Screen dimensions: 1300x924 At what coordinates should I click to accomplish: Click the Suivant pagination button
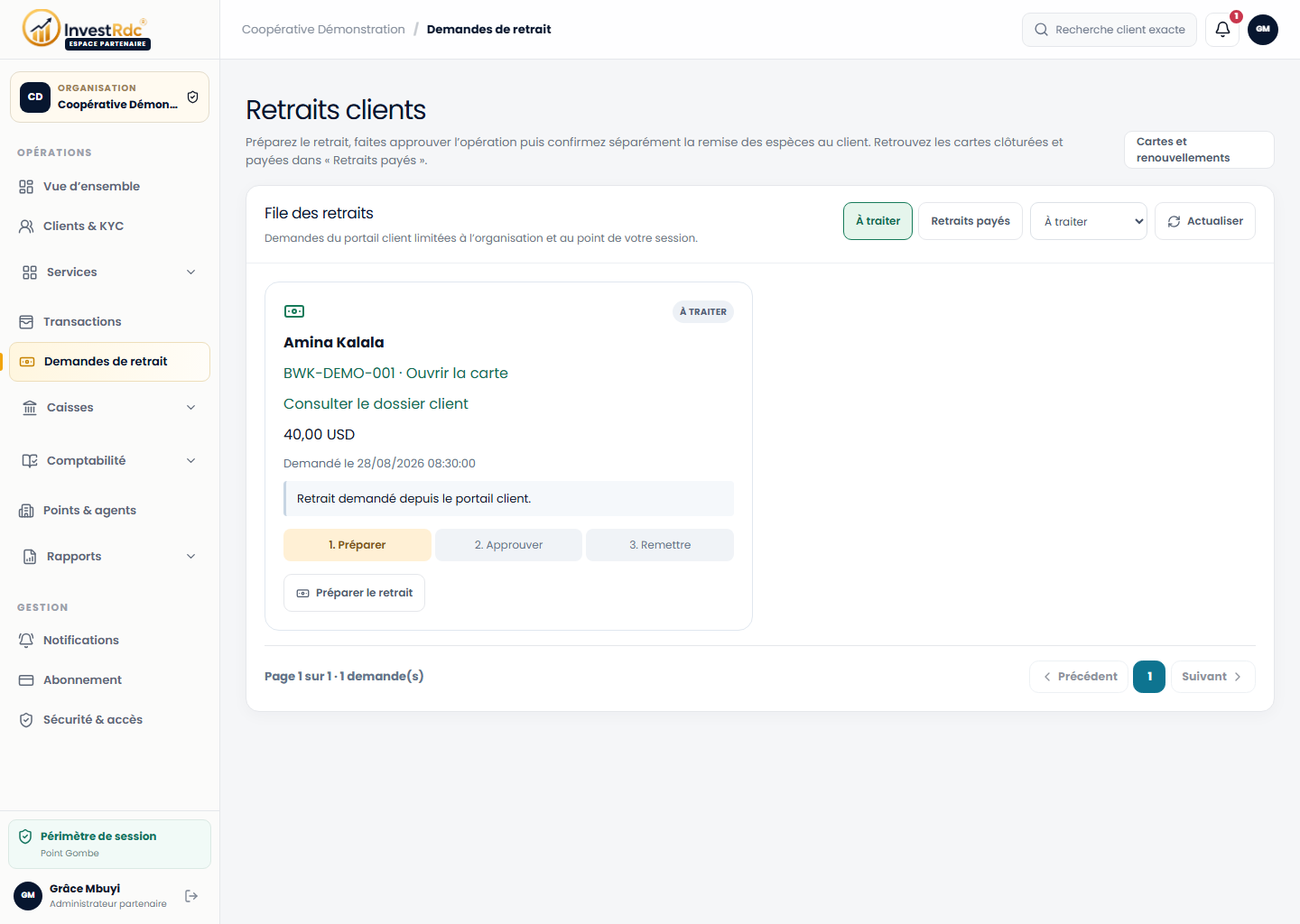point(1212,677)
